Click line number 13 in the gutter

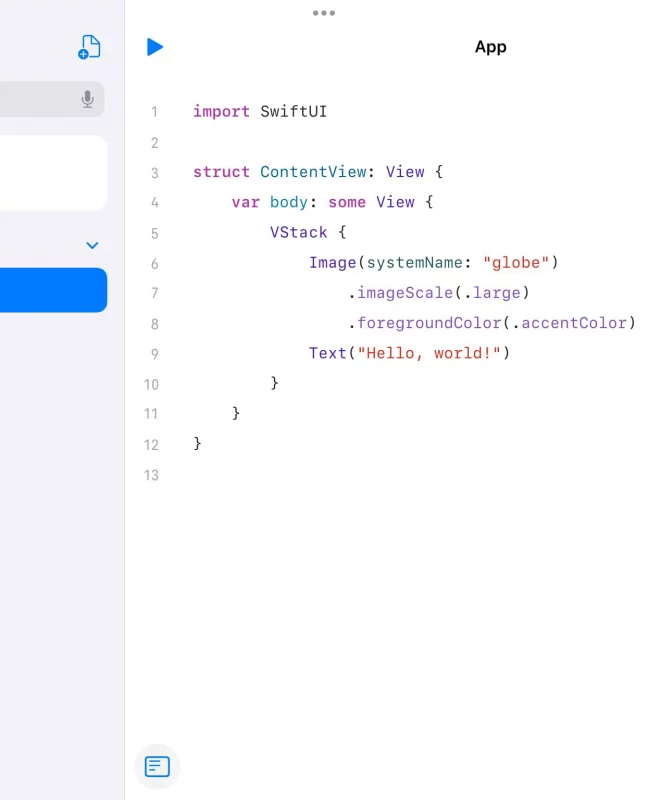[151, 475]
